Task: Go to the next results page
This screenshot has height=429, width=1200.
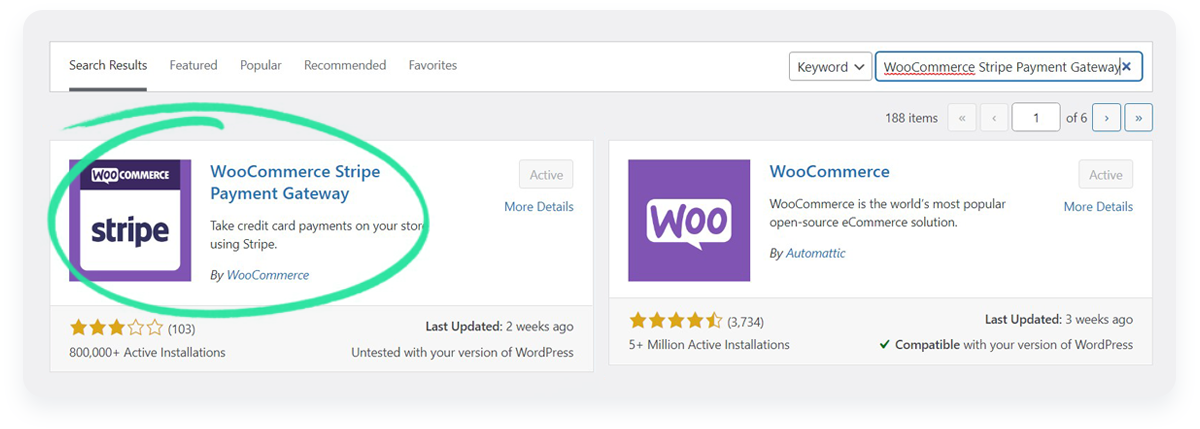Action: [1106, 118]
